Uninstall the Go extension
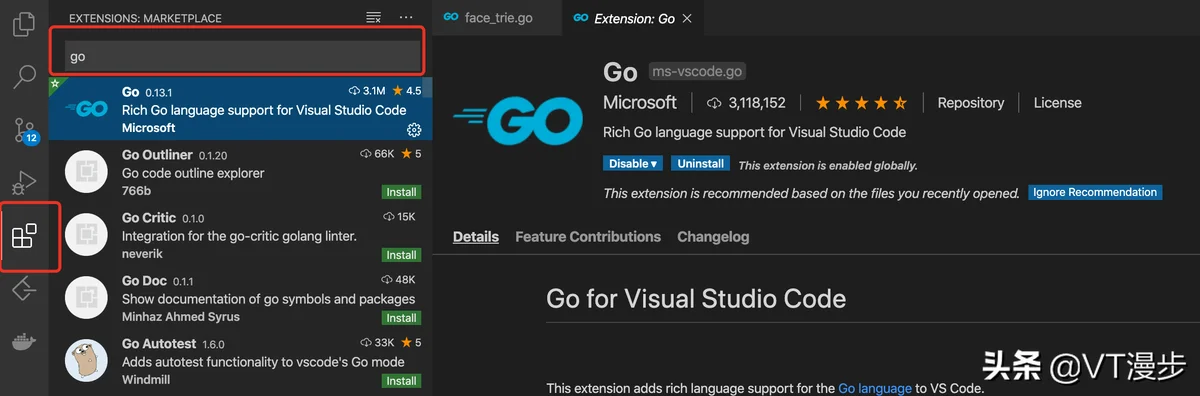 (700, 164)
